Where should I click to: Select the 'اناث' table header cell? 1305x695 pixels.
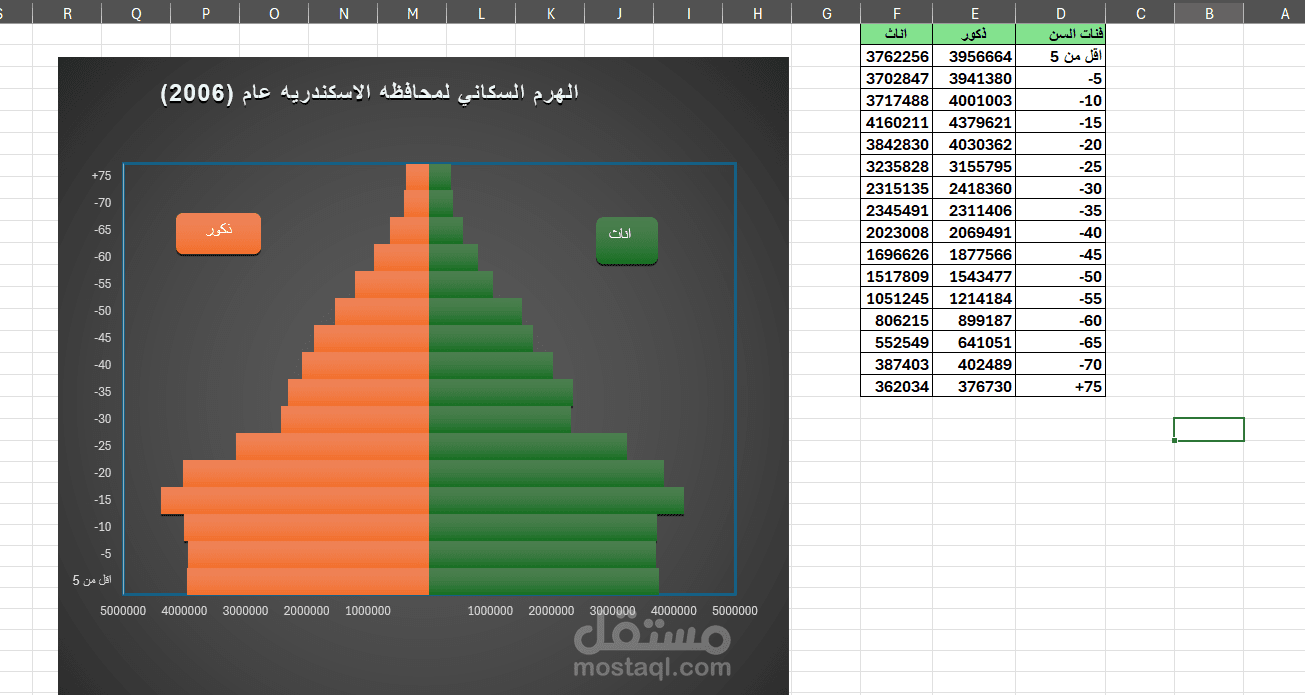[x=896, y=35]
